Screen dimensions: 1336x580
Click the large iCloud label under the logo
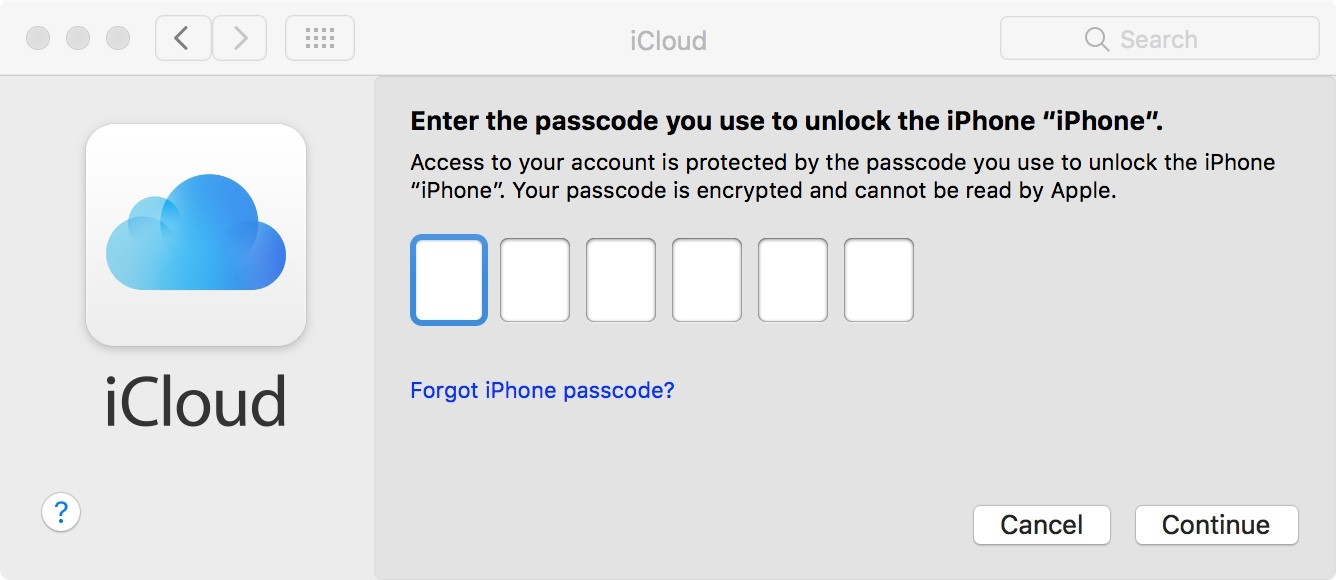tap(196, 402)
